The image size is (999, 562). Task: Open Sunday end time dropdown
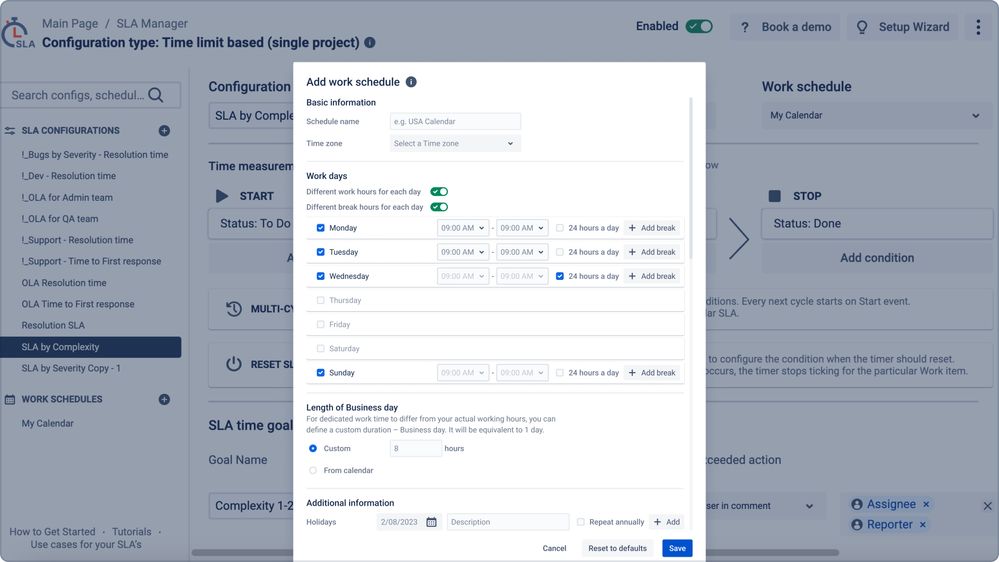522,373
